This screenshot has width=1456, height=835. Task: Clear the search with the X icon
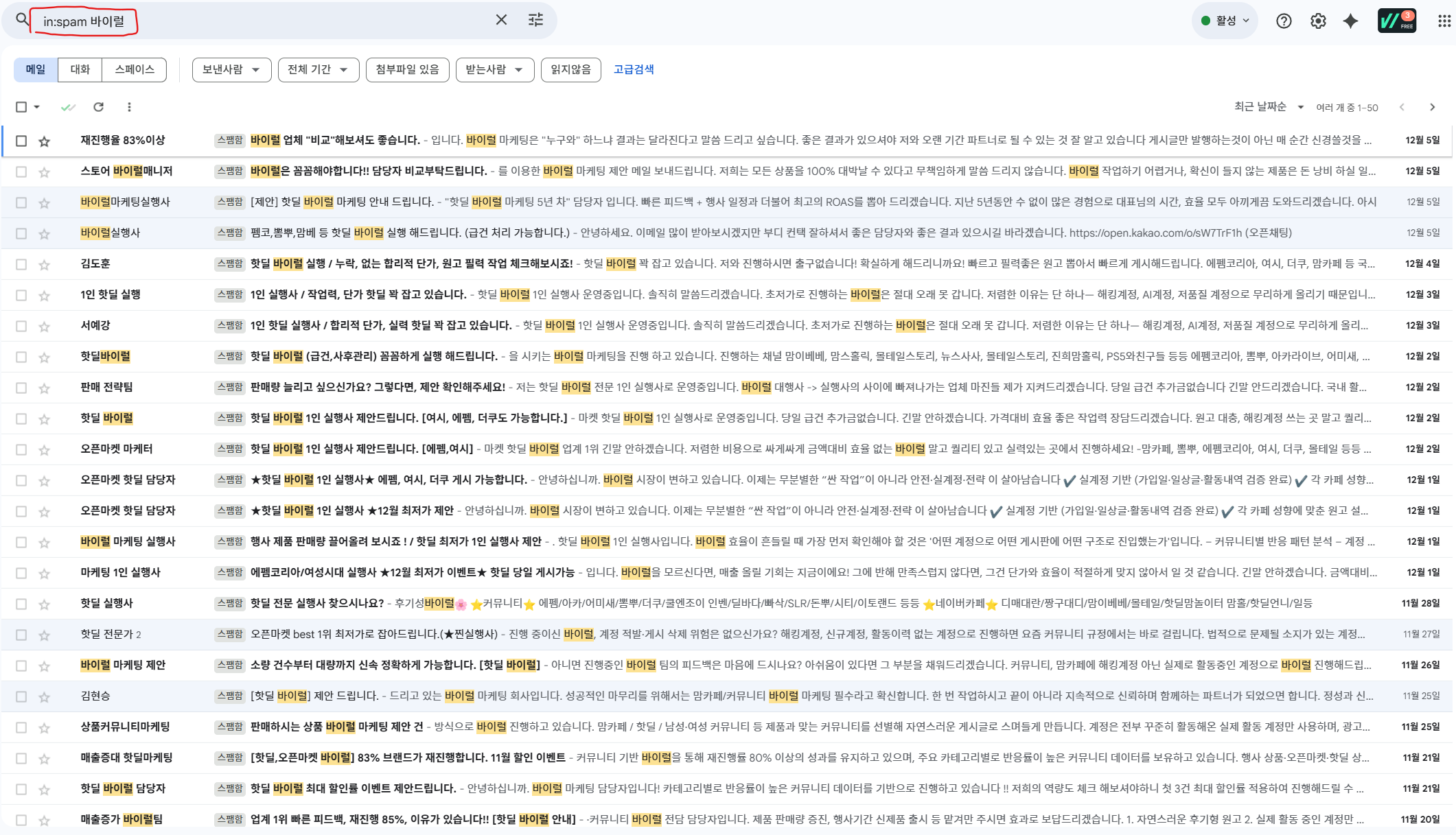pos(501,20)
